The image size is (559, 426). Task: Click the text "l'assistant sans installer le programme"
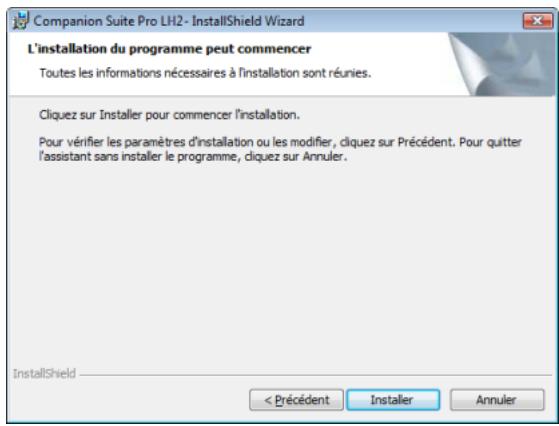point(138,156)
